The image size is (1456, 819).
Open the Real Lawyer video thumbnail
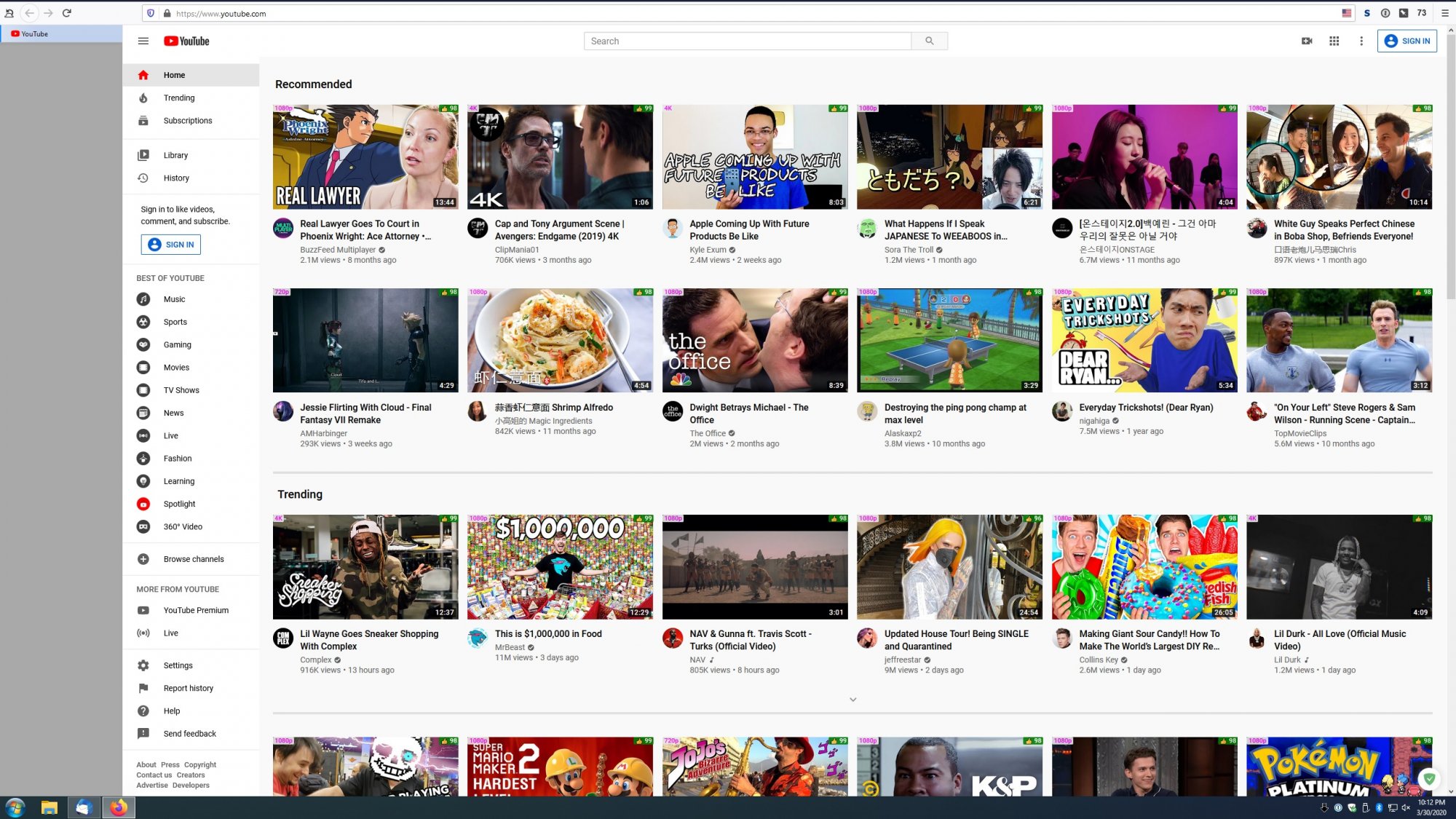[365, 157]
